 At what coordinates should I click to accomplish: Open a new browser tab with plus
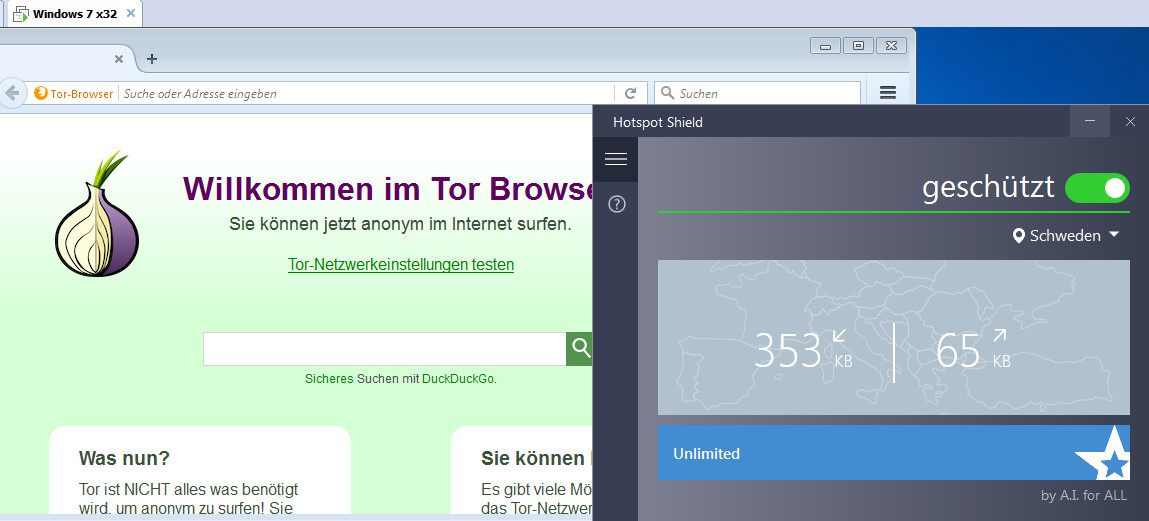152,59
